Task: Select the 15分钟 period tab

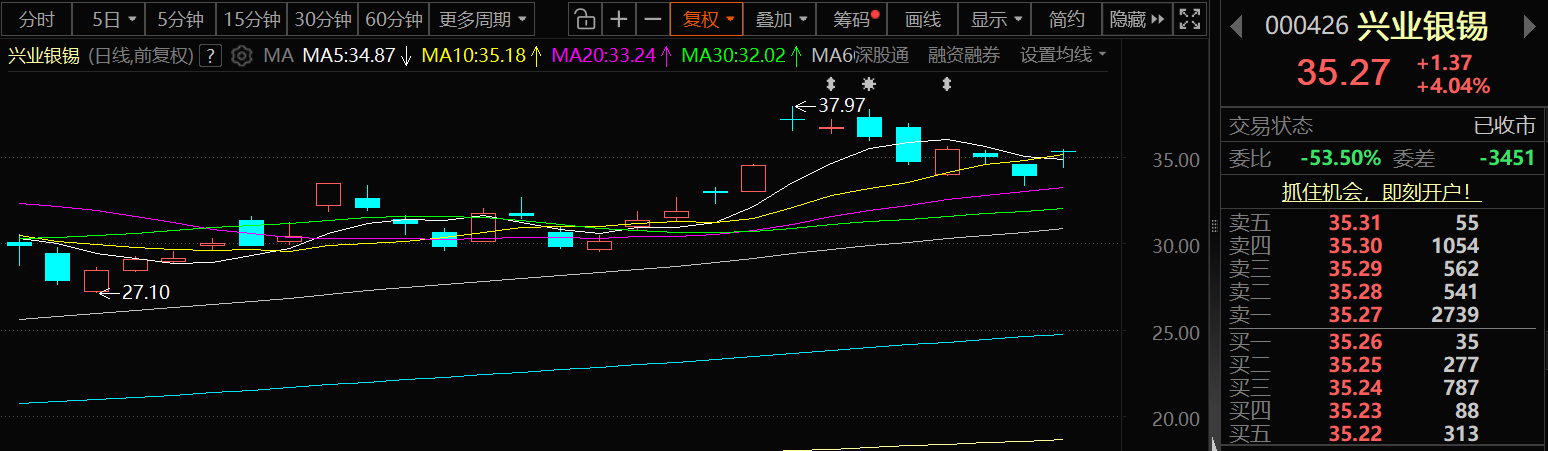Action: click(x=250, y=19)
